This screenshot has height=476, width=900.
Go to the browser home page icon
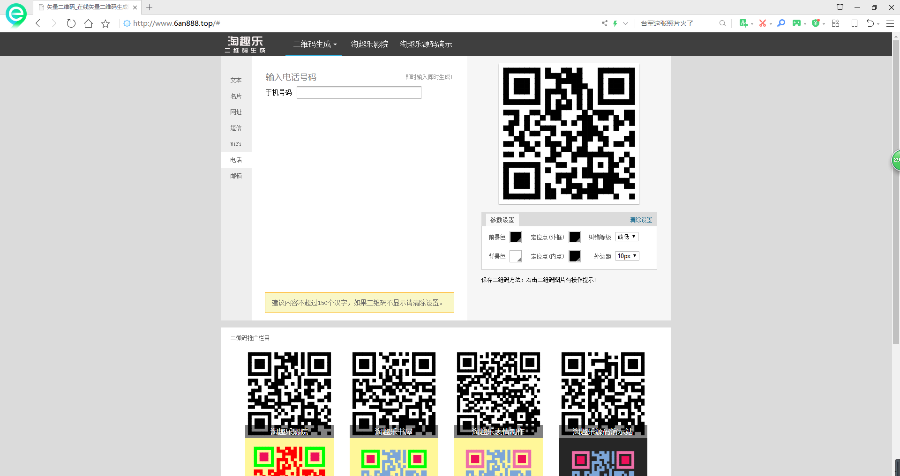tap(88, 24)
